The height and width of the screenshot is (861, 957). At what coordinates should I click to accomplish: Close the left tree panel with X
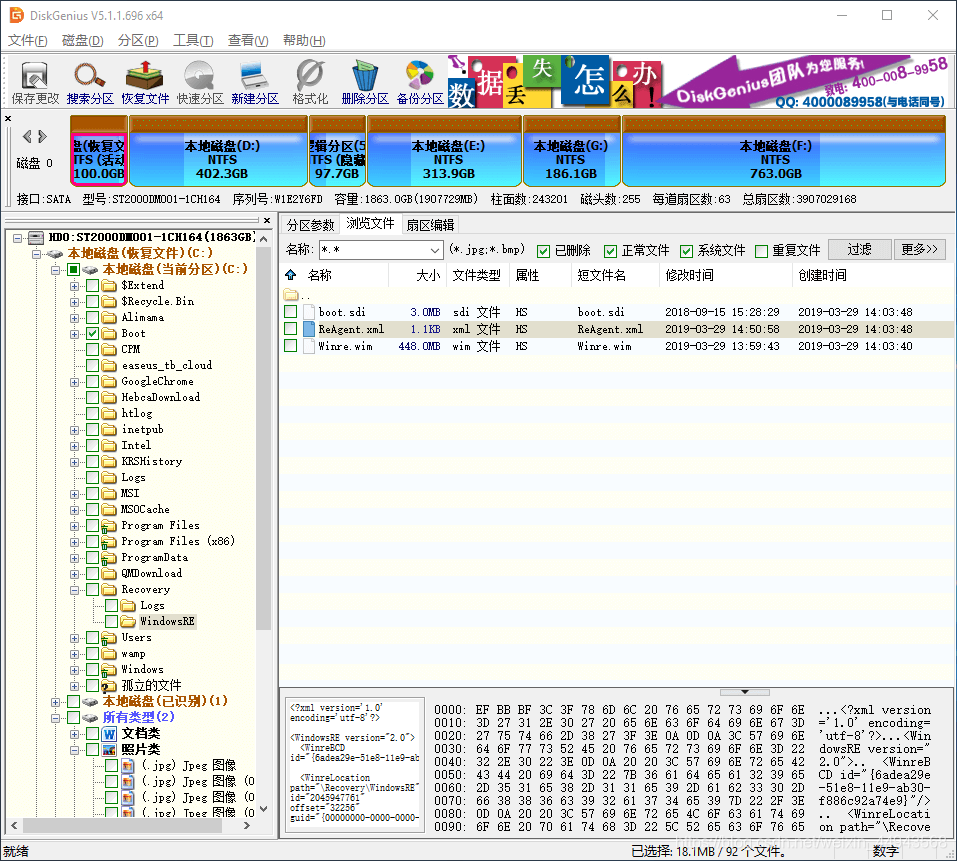coord(267,220)
